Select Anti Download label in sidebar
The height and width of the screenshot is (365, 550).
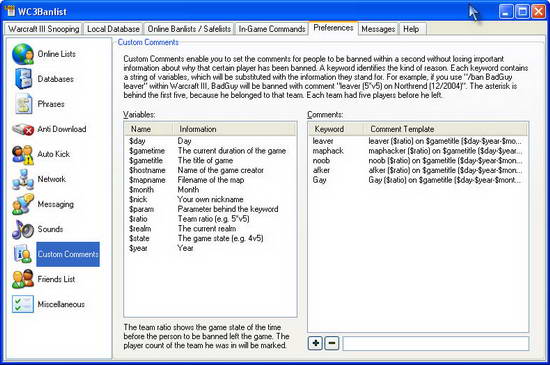point(62,129)
